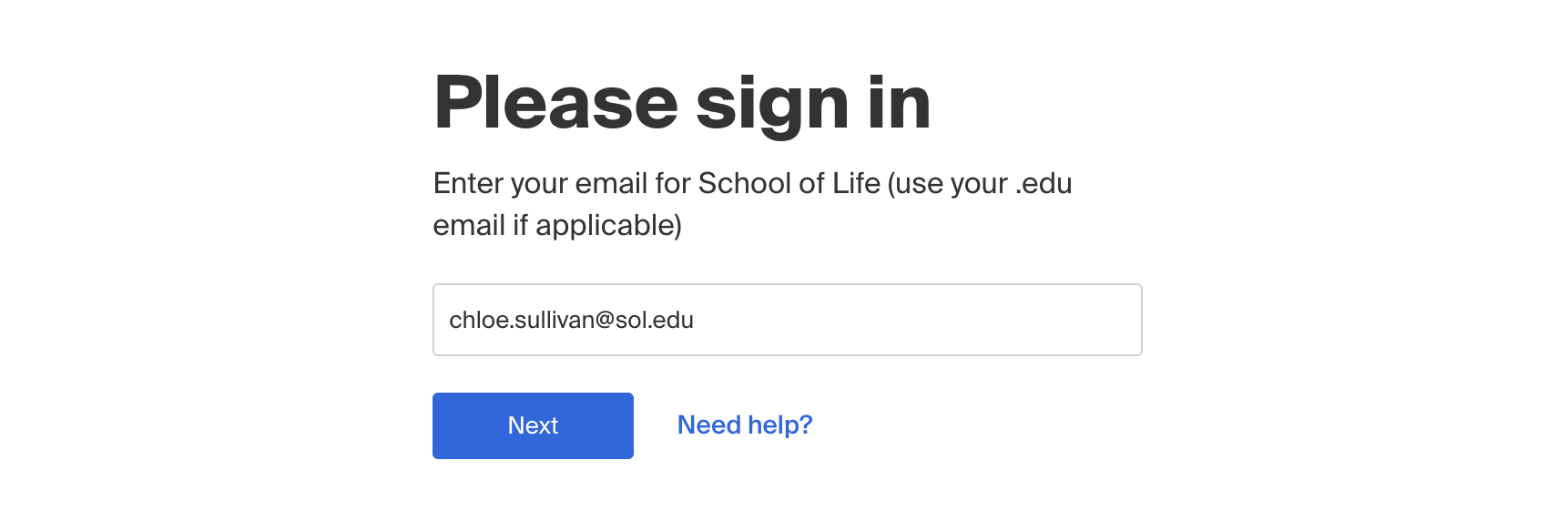
Task: Hit the Next button below the email
Action: tap(533, 425)
